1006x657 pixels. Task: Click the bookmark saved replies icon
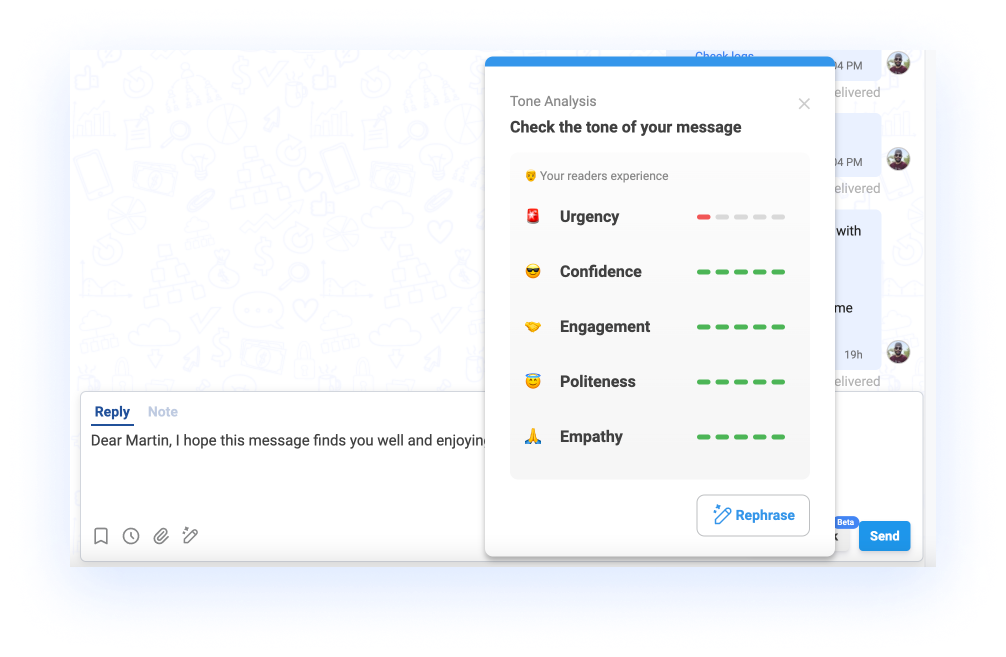tap(101, 536)
